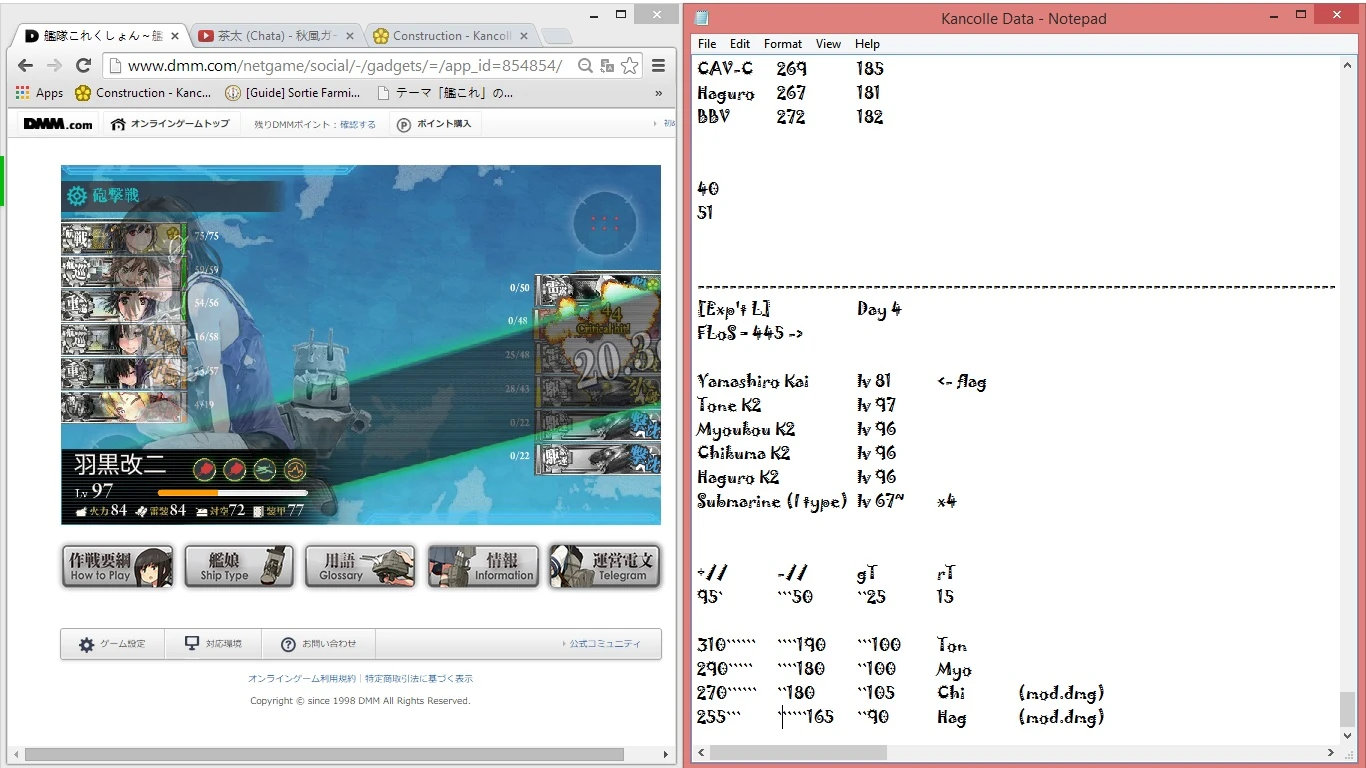Open the Construction - Kanc... bookmark

click(143, 93)
